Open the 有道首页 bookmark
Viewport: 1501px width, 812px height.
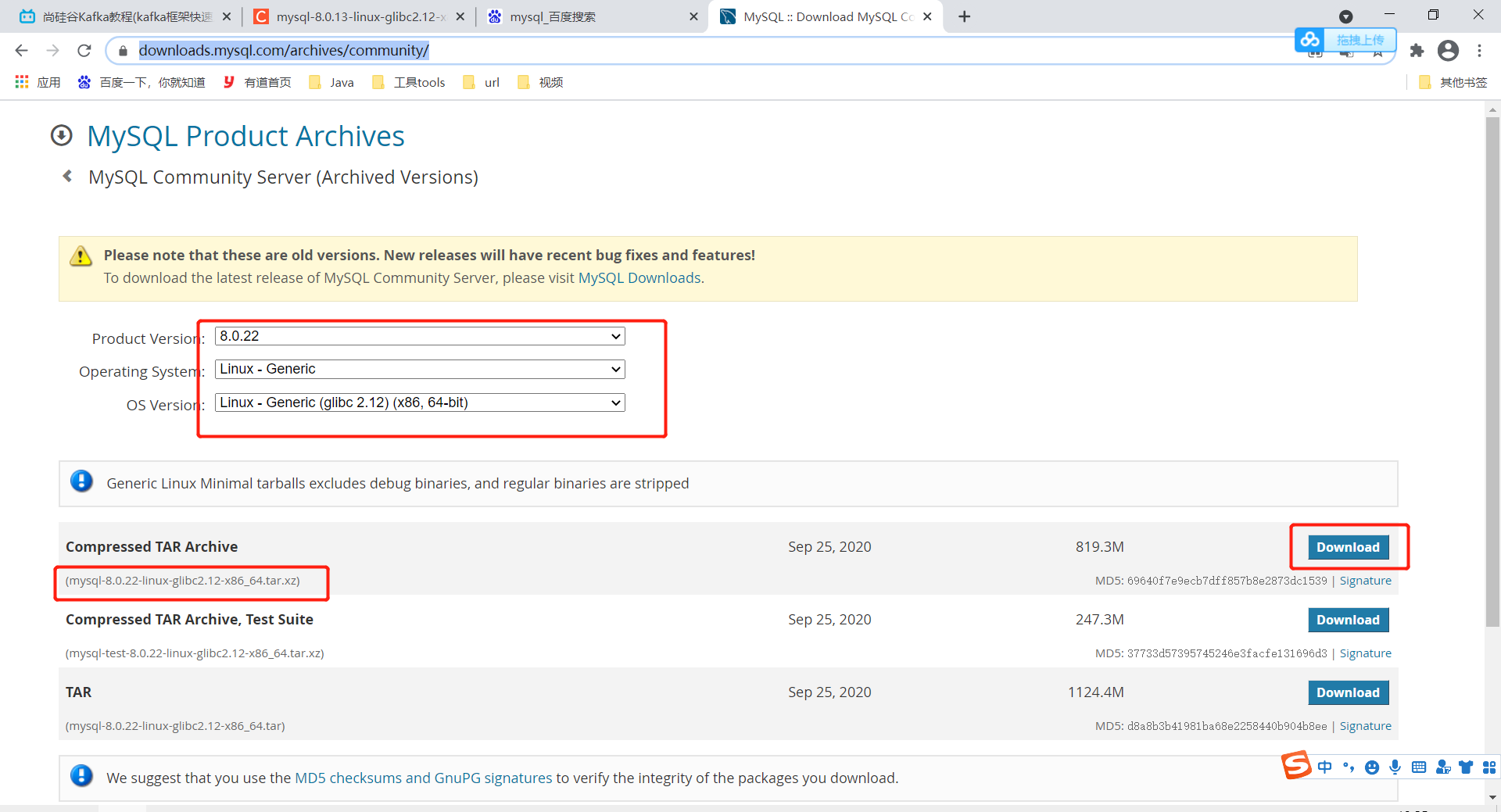[257, 82]
